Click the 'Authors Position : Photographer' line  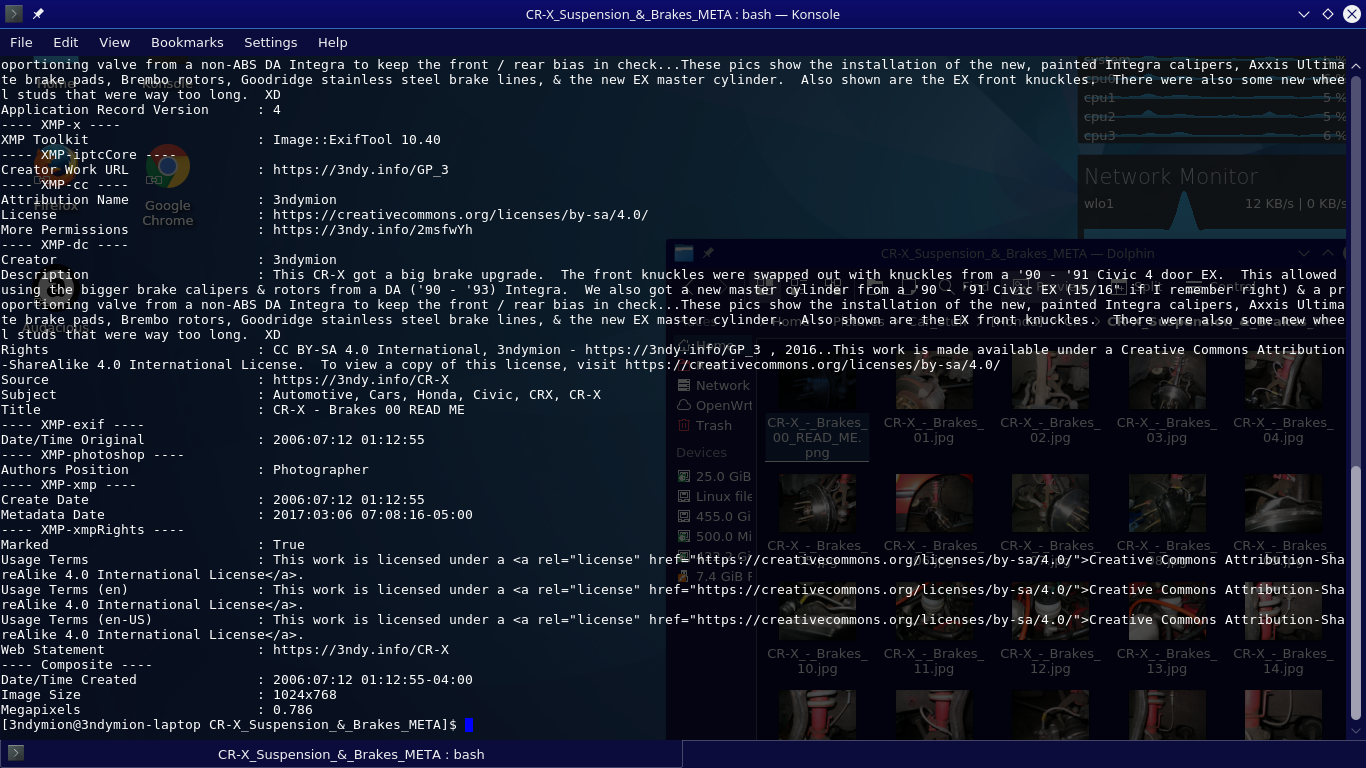point(185,470)
